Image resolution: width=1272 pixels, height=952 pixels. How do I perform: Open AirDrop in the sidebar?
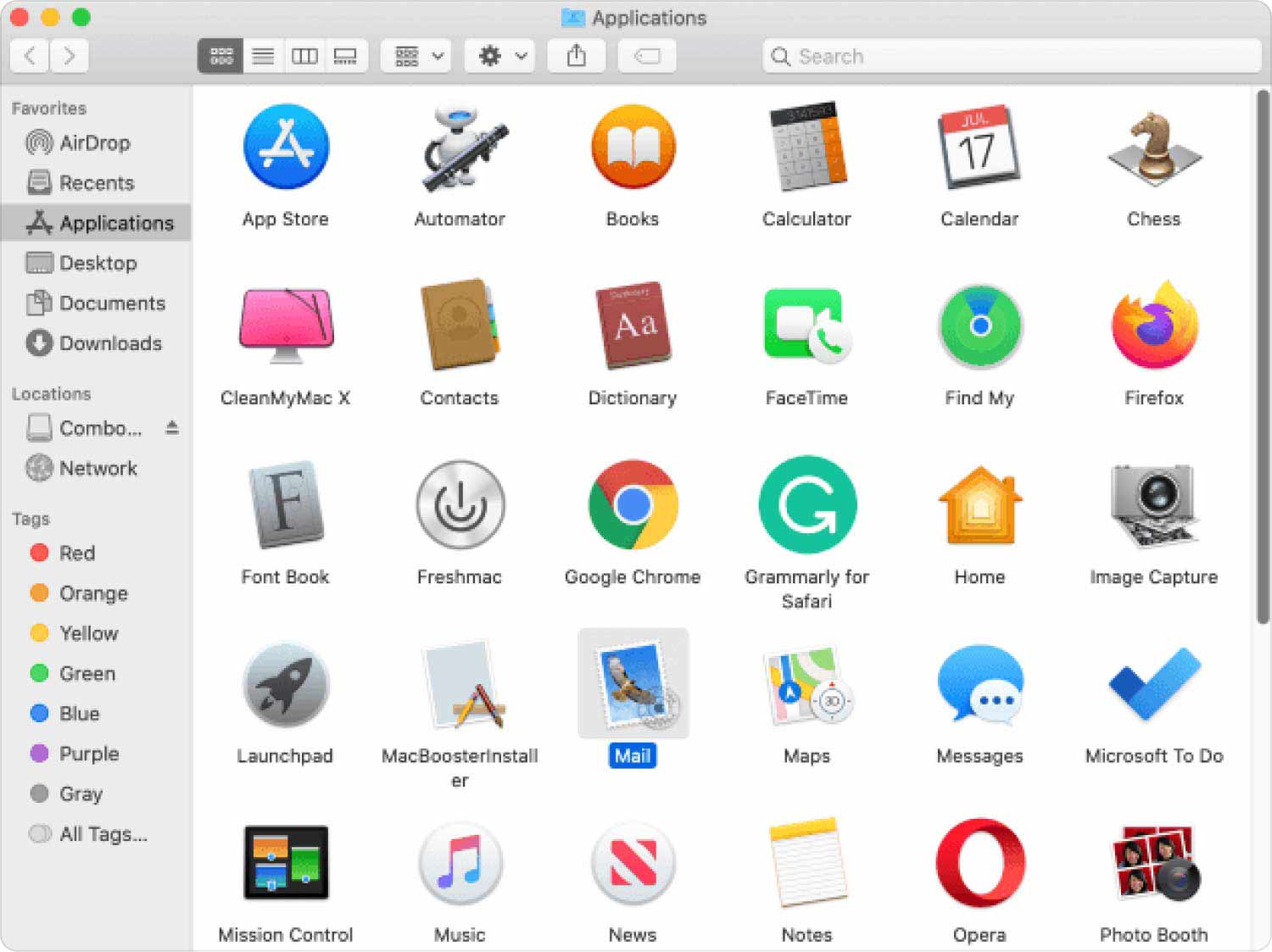96,142
